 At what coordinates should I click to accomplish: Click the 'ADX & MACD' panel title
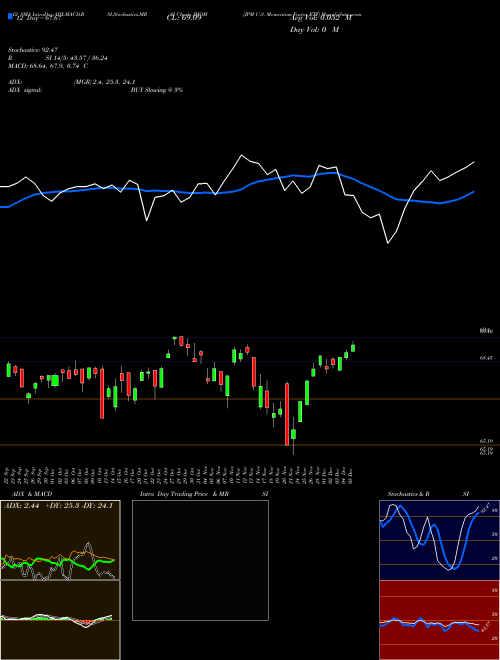coord(32,494)
